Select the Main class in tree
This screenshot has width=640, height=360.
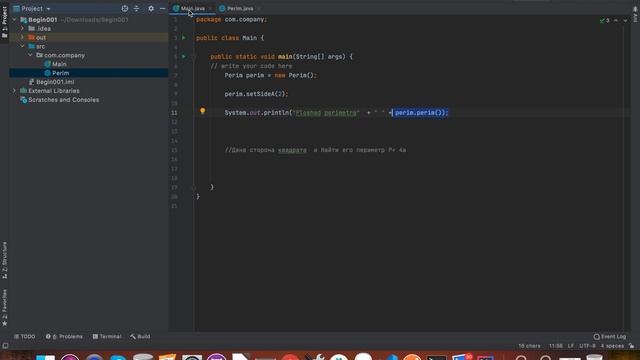(x=59, y=64)
